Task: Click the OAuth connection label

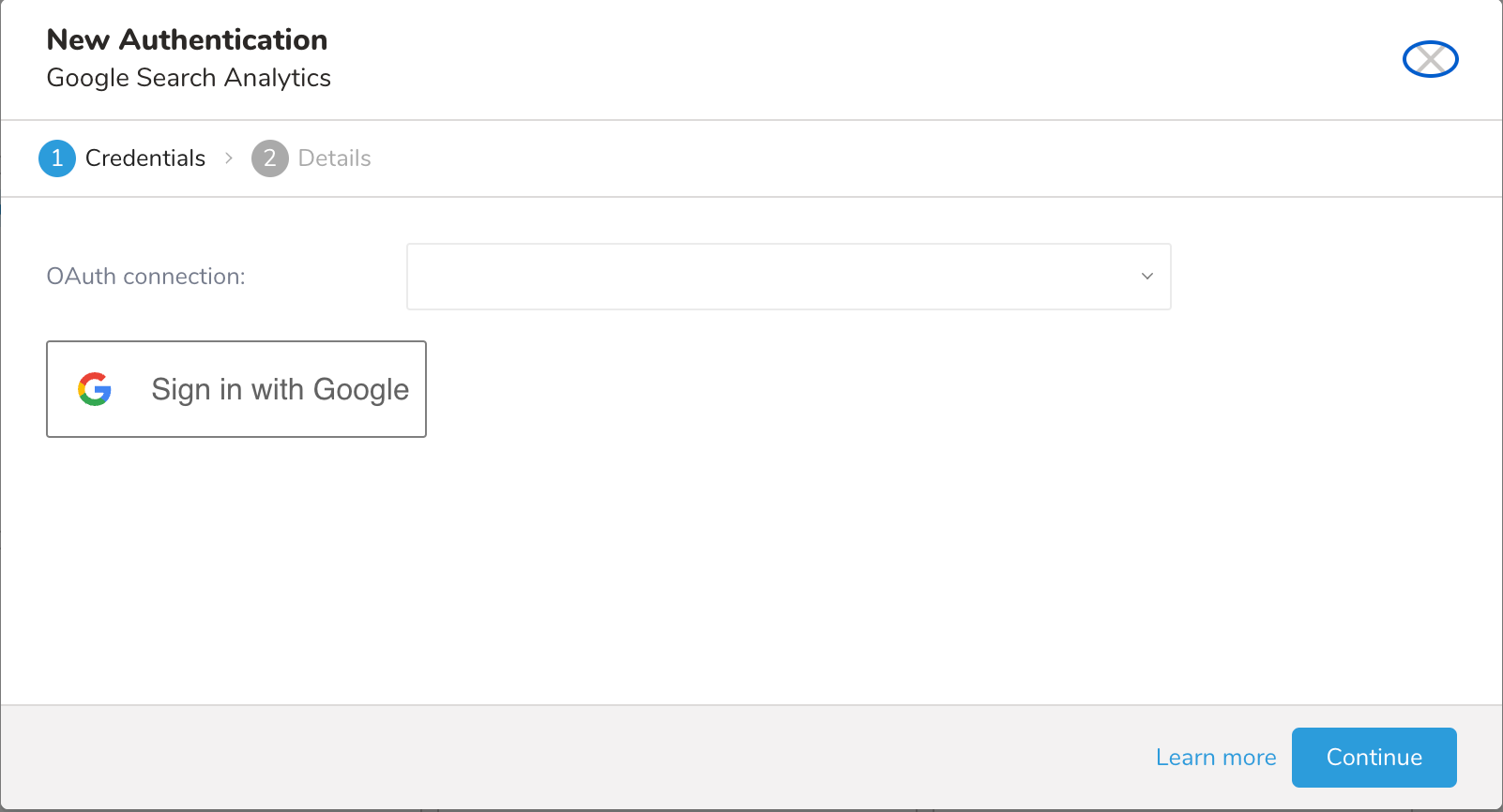Action: [145, 277]
